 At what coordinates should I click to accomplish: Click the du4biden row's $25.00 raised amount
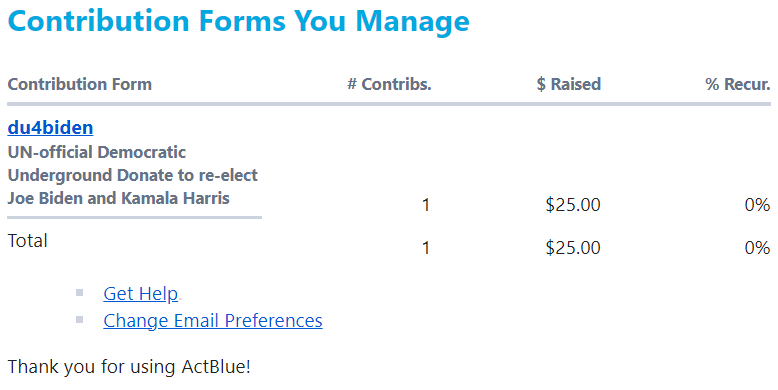[573, 205]
